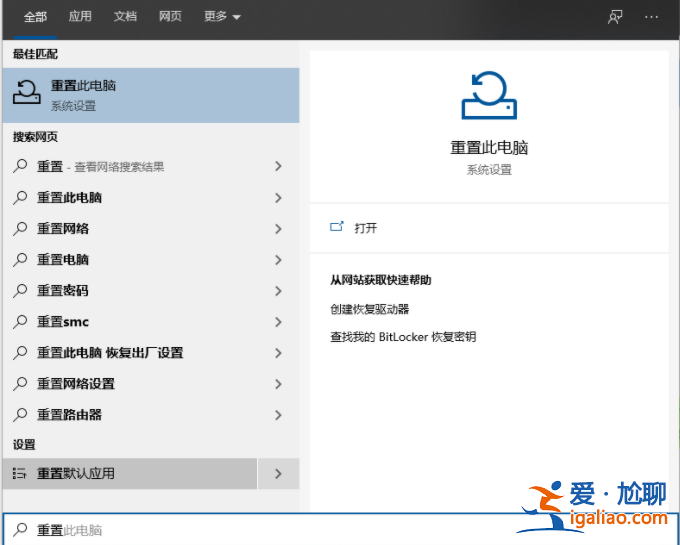This screenshot has width=680, height=545.
Task: Switch to the 应用 tab
Action: (x=80, y=16)
